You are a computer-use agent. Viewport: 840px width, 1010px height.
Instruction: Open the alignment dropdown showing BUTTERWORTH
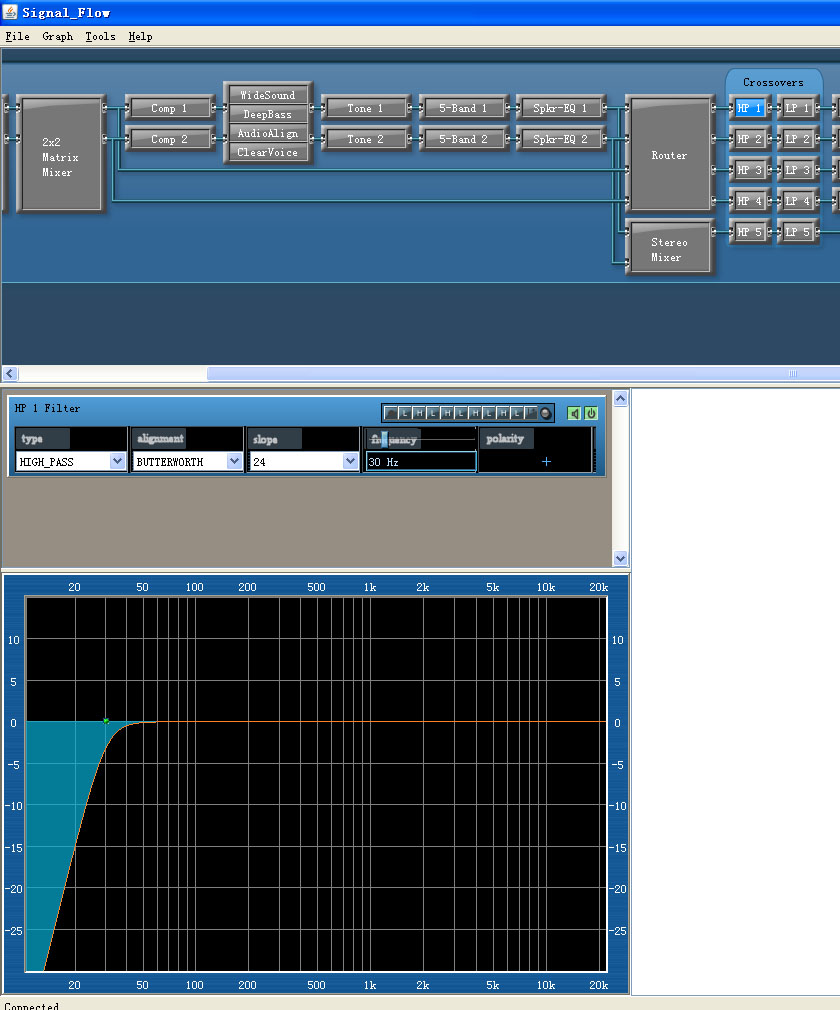click(187, 462)
